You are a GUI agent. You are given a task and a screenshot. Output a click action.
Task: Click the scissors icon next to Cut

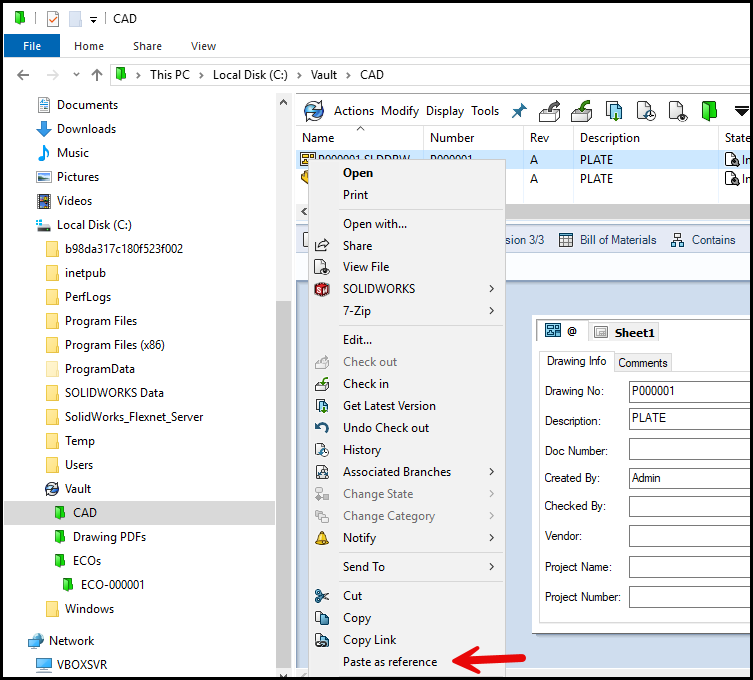[322, 596]
